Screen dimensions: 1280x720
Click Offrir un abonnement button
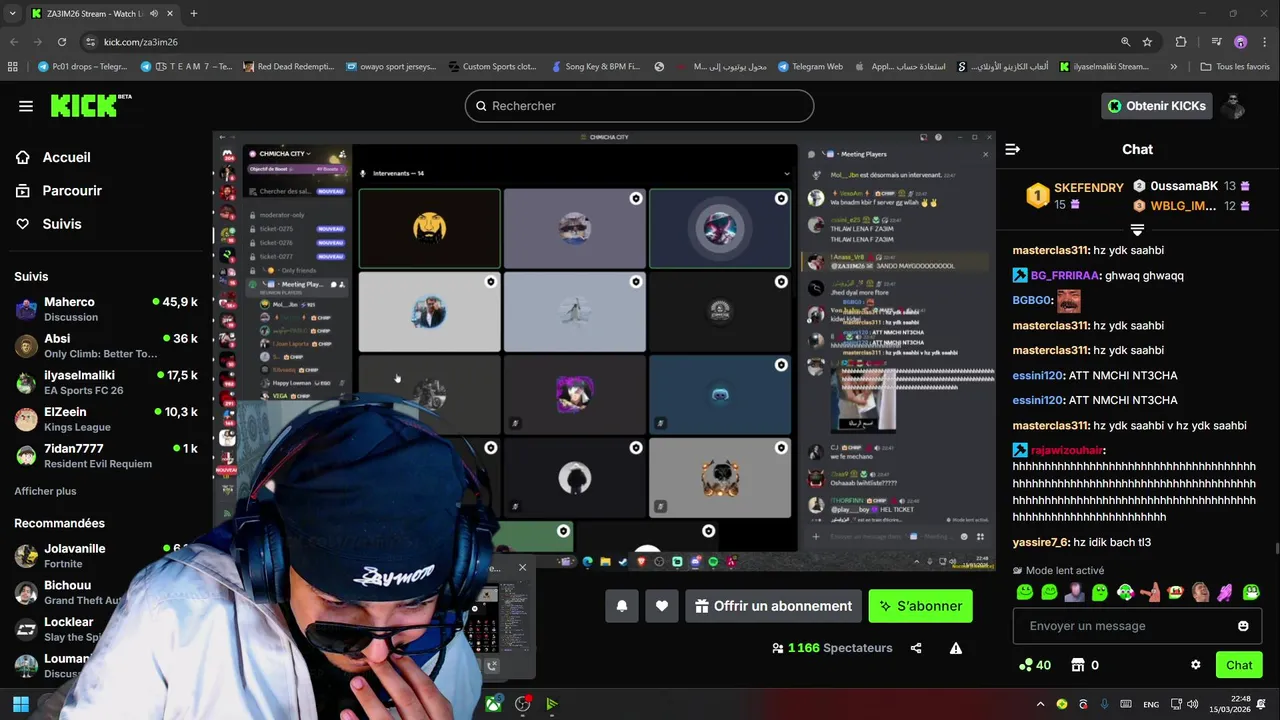[x=773, y=606]
